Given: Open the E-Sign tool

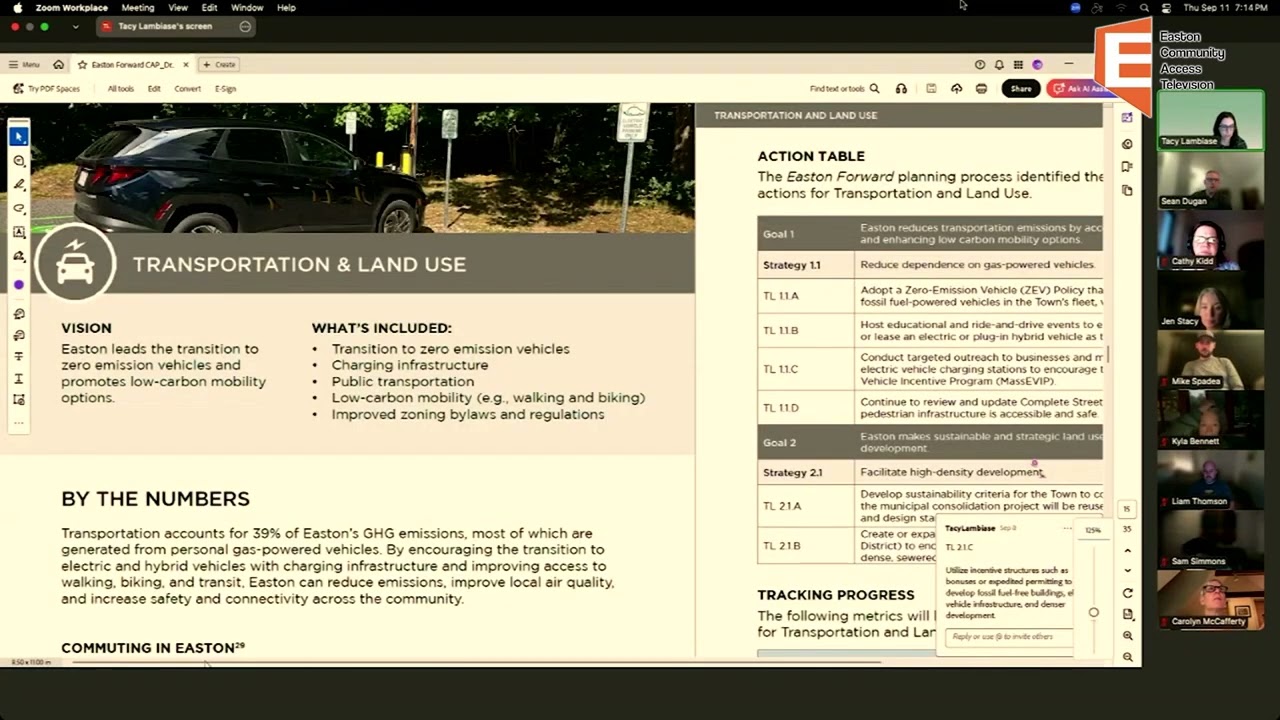Looking at the screenshot, I should [x=225, y=89].
